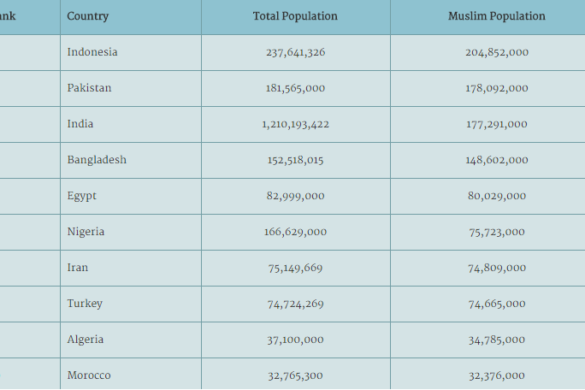Click Algeria's Muslim population 34,785,000
585x390 pixels.
coord(497,340)
